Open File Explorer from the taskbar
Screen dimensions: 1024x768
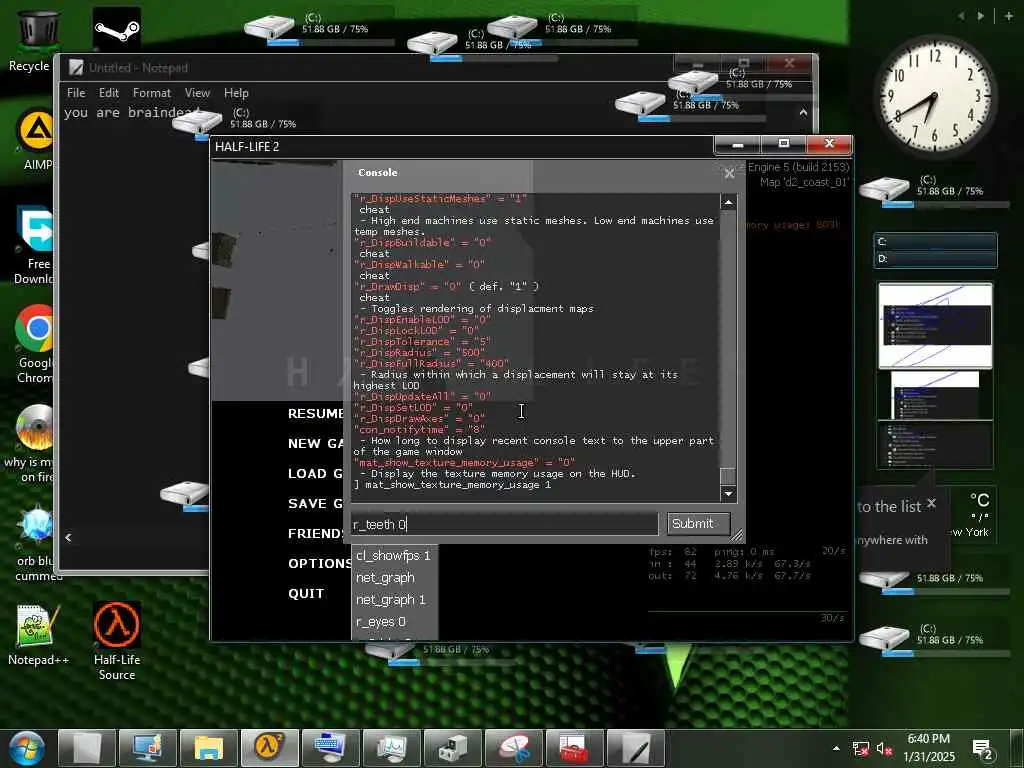(208, 748)
